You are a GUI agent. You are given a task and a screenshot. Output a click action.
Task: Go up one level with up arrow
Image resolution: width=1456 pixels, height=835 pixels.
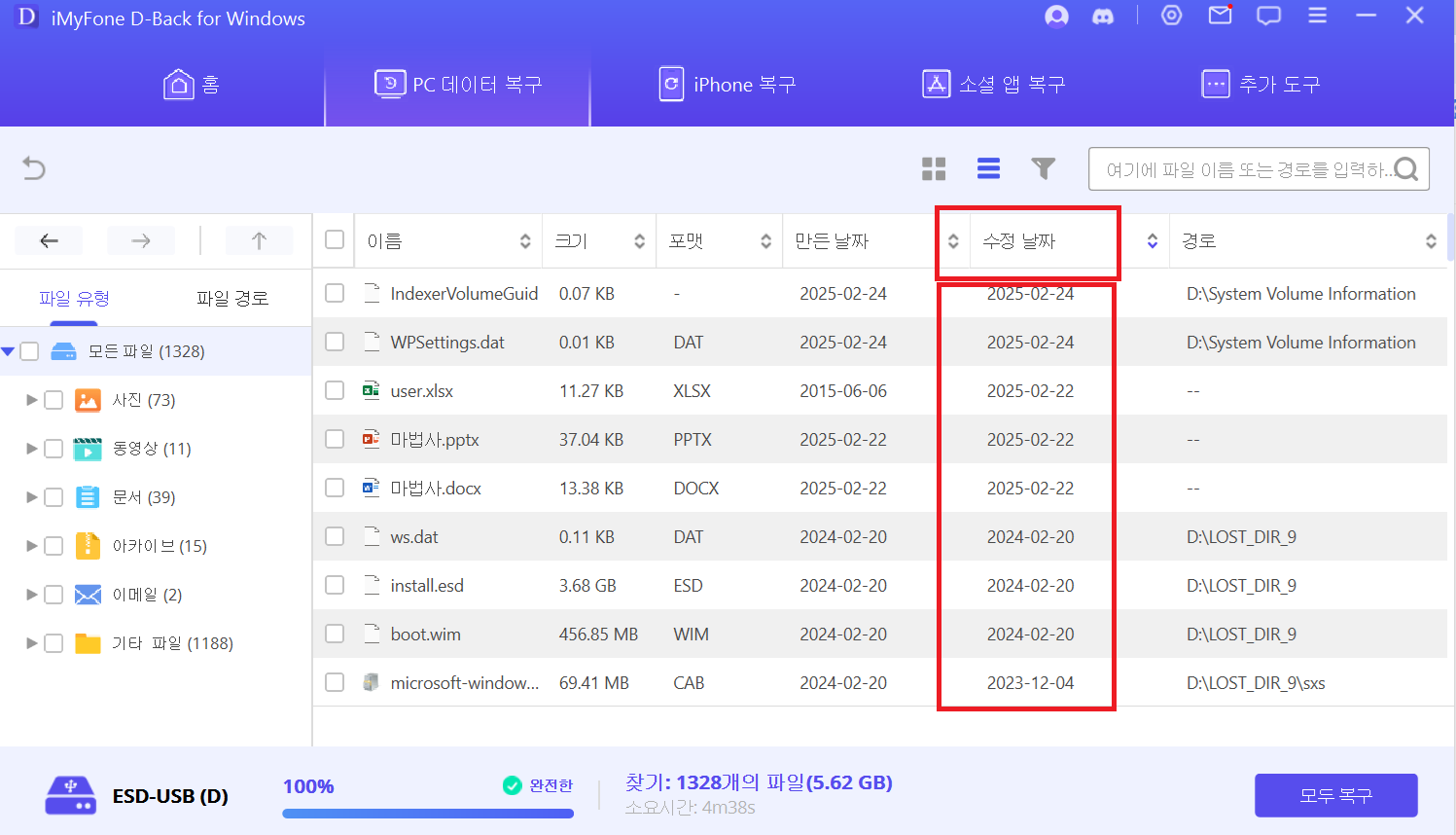click(x=259, y=240)
